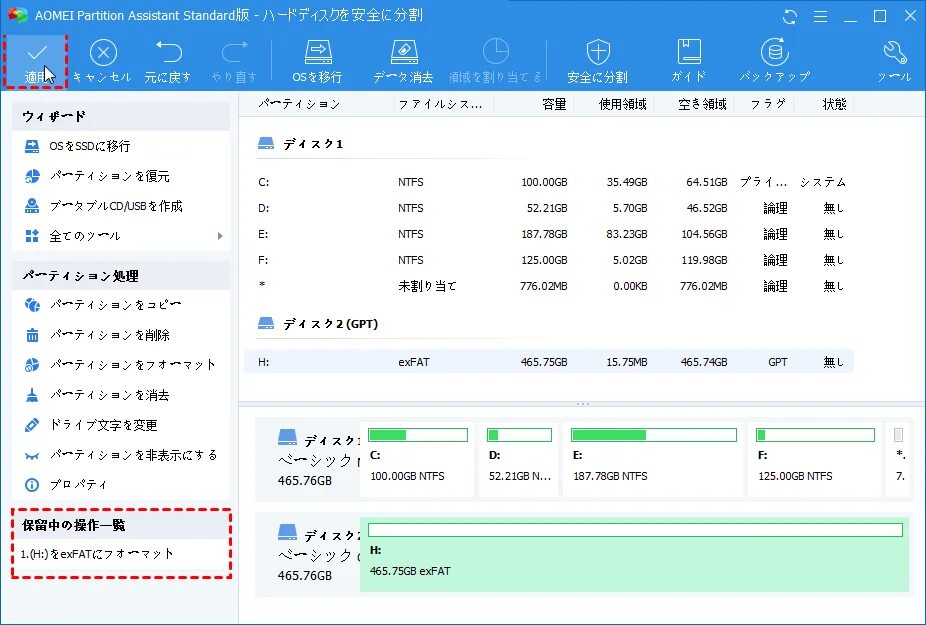Choose パーティションを消去 operation
Image resolution: width=926 pixels, height=625 pixels.
pyautogui.click(x=121, y=395)
